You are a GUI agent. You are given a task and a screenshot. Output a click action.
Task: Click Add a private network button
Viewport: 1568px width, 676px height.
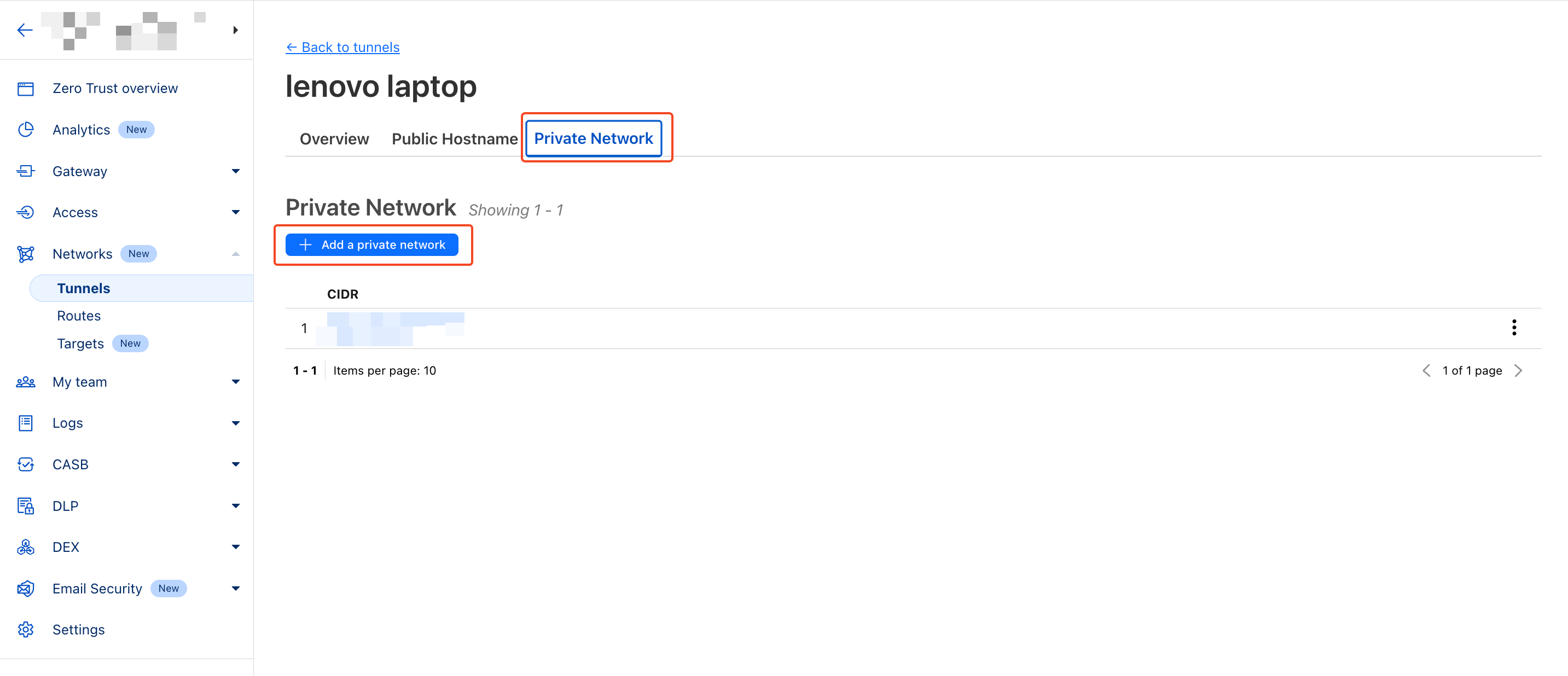pos(372,244)
